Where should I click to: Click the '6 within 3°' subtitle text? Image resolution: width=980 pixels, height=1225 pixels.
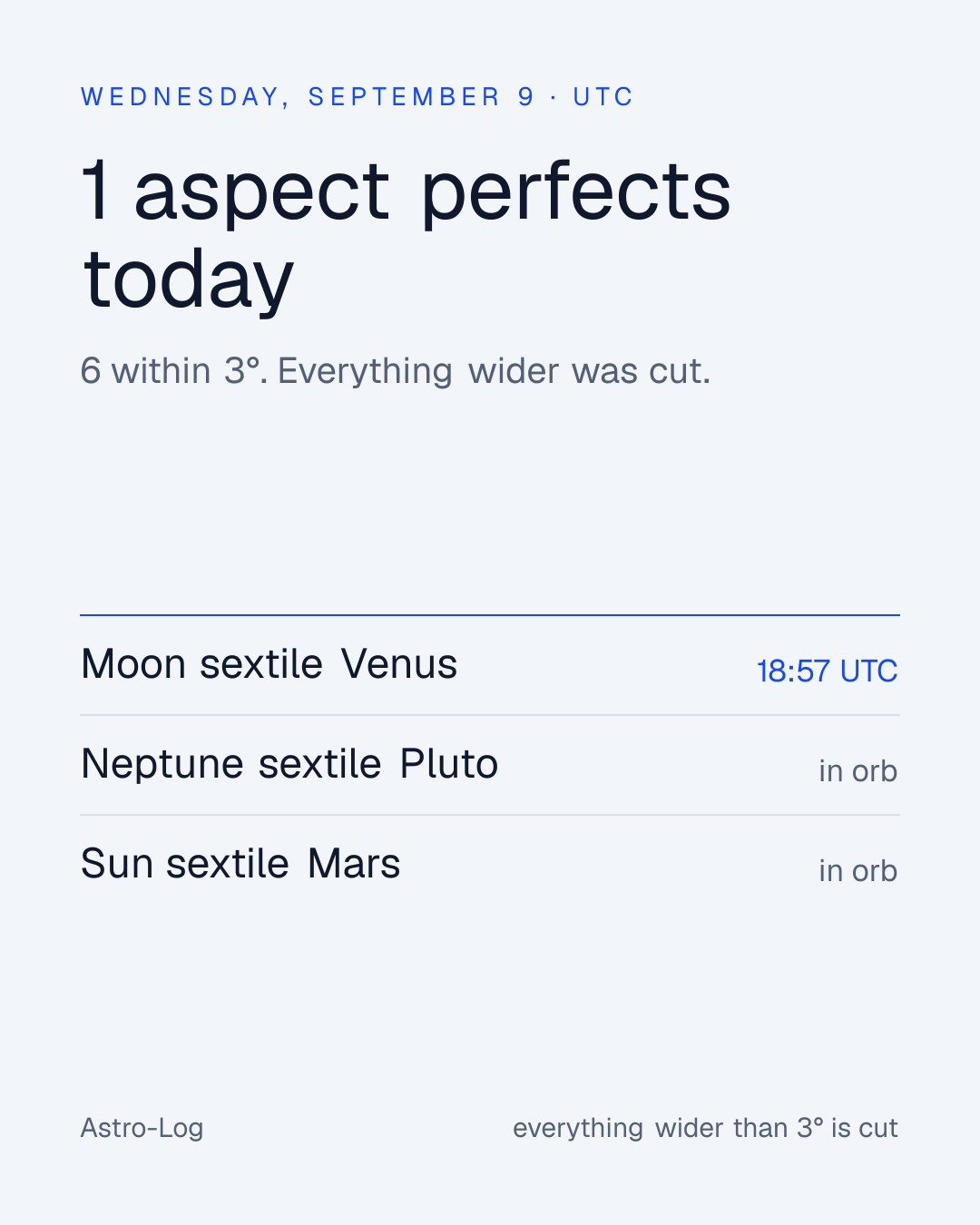(396, 371)
